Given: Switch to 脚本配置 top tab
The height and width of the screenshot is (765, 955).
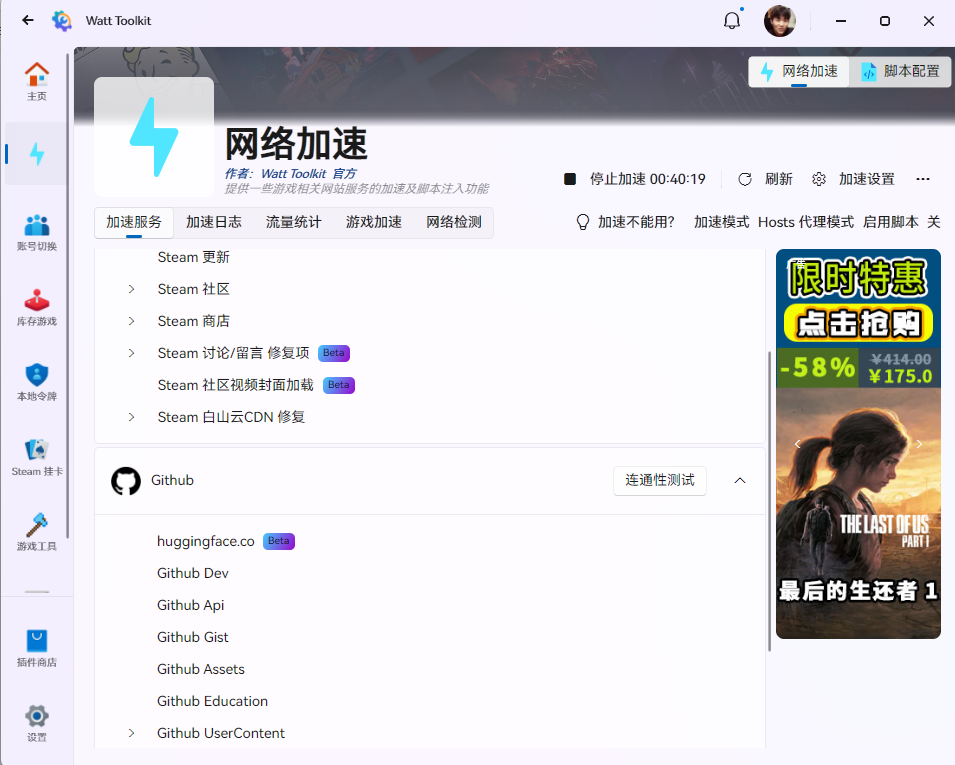Looking at the screenshot, I should point(900,71).
